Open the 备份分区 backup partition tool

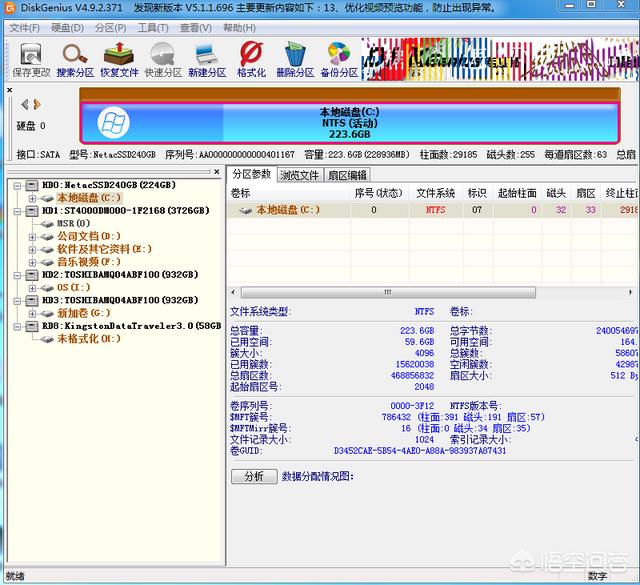(339, 60)
